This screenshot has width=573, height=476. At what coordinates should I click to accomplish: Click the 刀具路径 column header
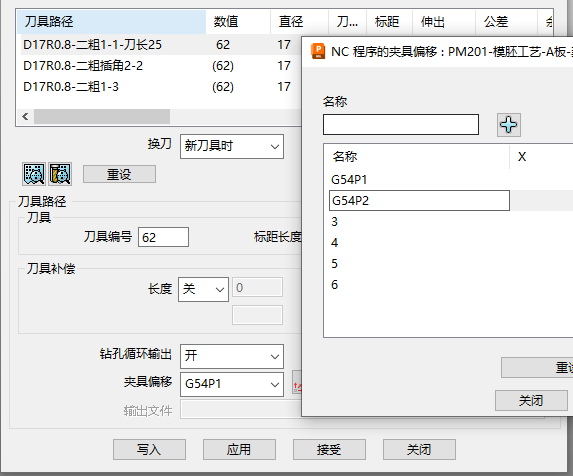[x=111, y=22]
